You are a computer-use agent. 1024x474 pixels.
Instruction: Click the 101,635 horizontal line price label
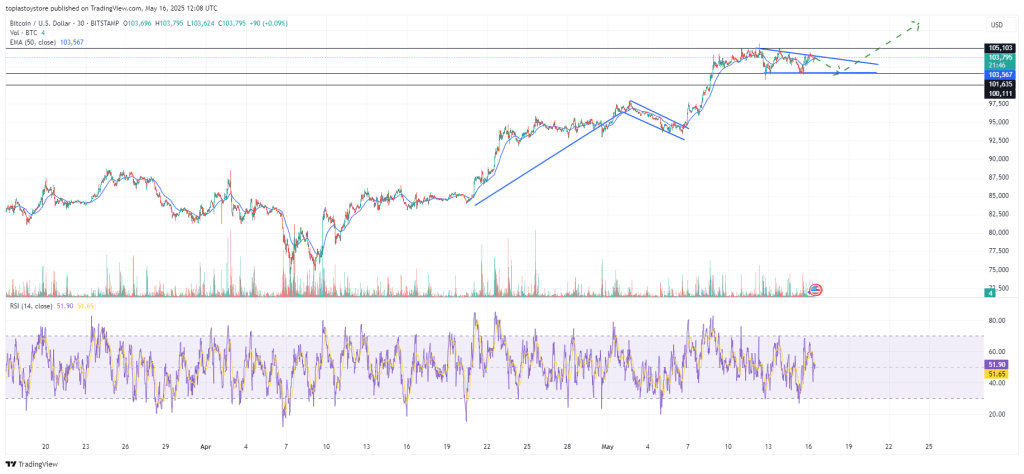pos(1000,84)
